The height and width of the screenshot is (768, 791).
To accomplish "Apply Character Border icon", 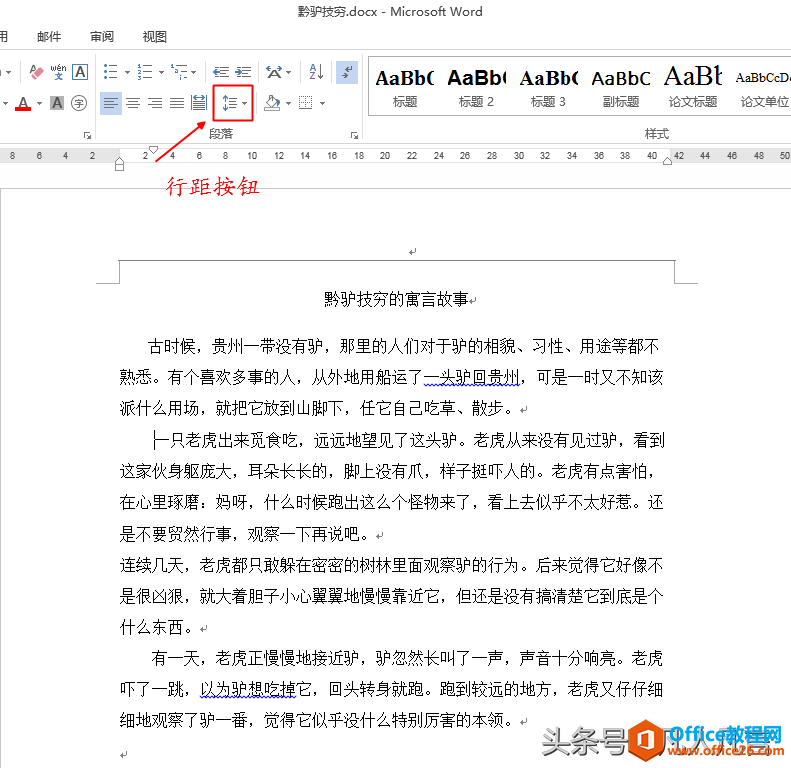I will pos(80,72).
